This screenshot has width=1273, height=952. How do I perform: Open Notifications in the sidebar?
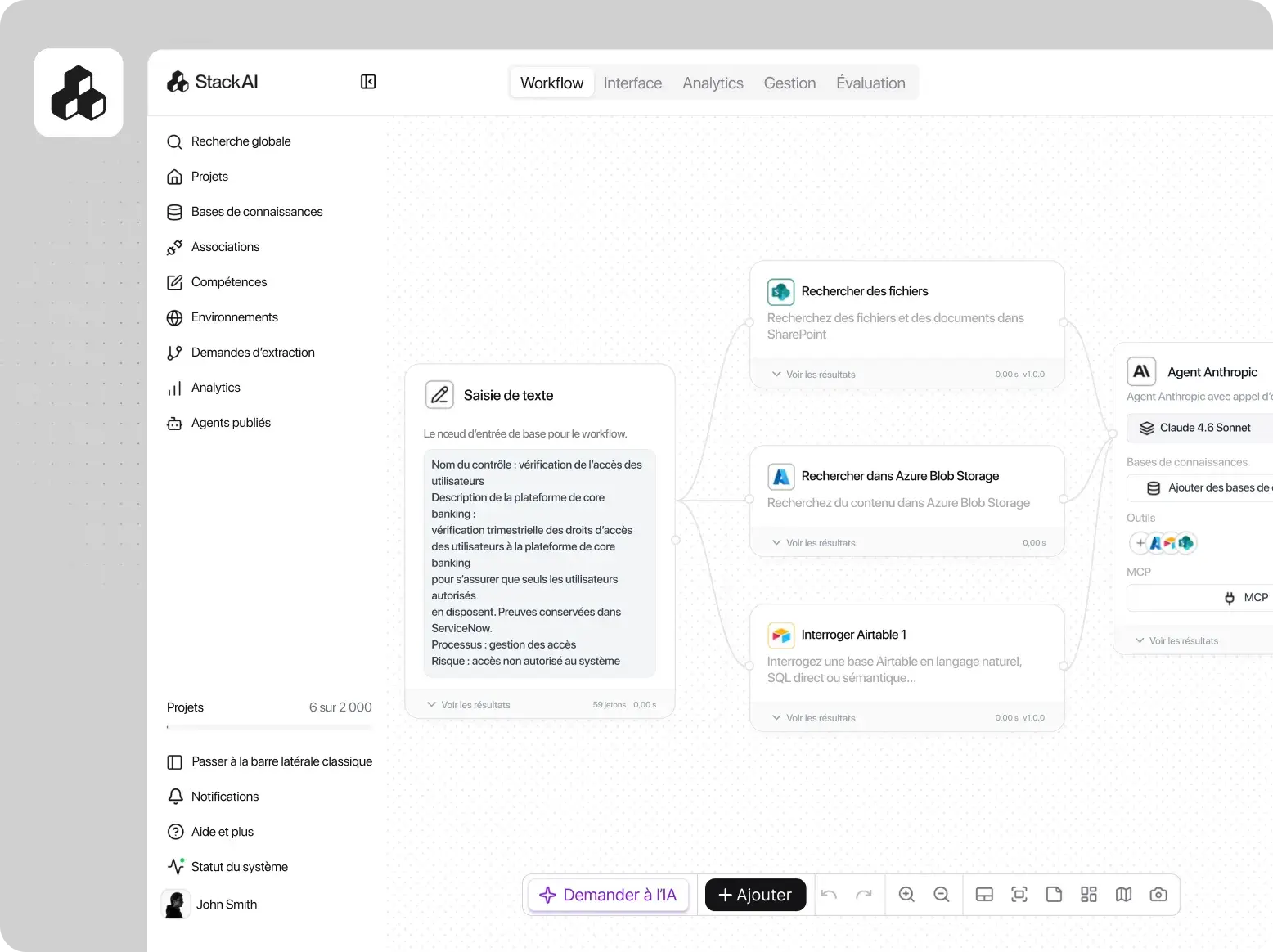(x=213, y=797)
